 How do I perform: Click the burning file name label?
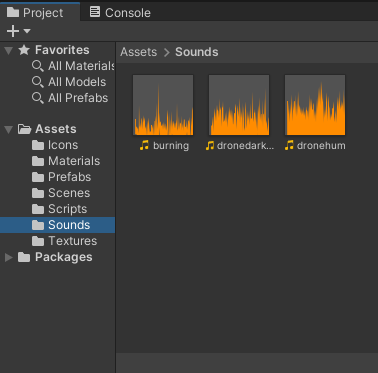tap(171, 146)
